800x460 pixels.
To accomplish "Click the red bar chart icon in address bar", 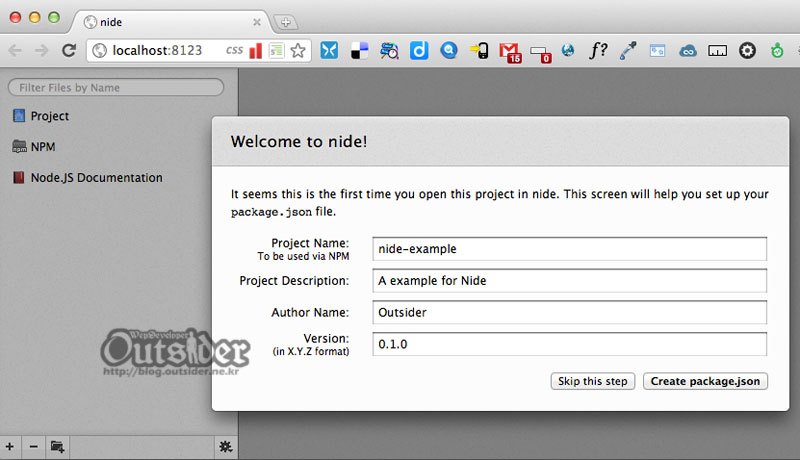I will [x=256, y=50].
